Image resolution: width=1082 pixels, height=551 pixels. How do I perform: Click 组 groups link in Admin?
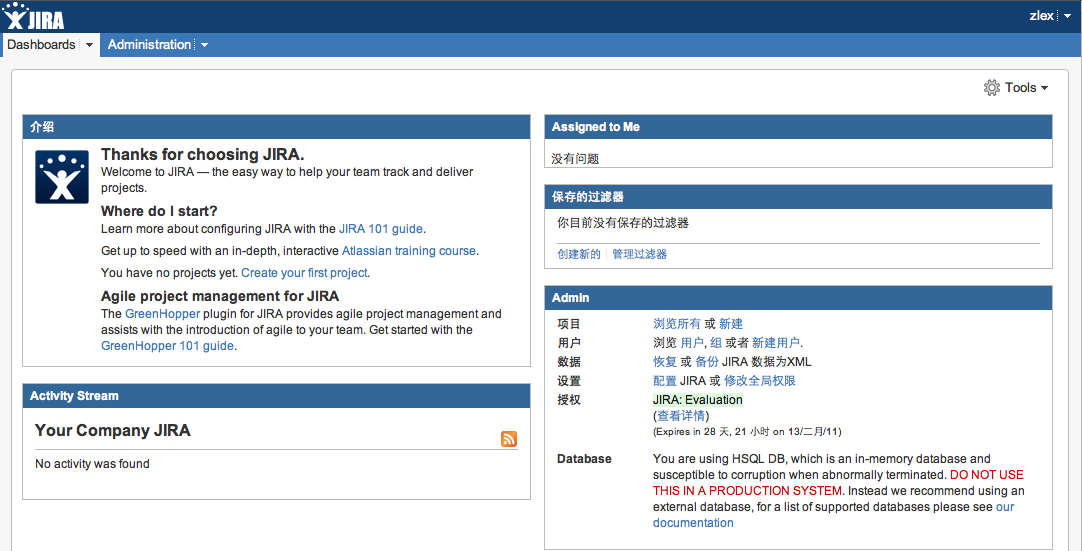coord(716,342)
